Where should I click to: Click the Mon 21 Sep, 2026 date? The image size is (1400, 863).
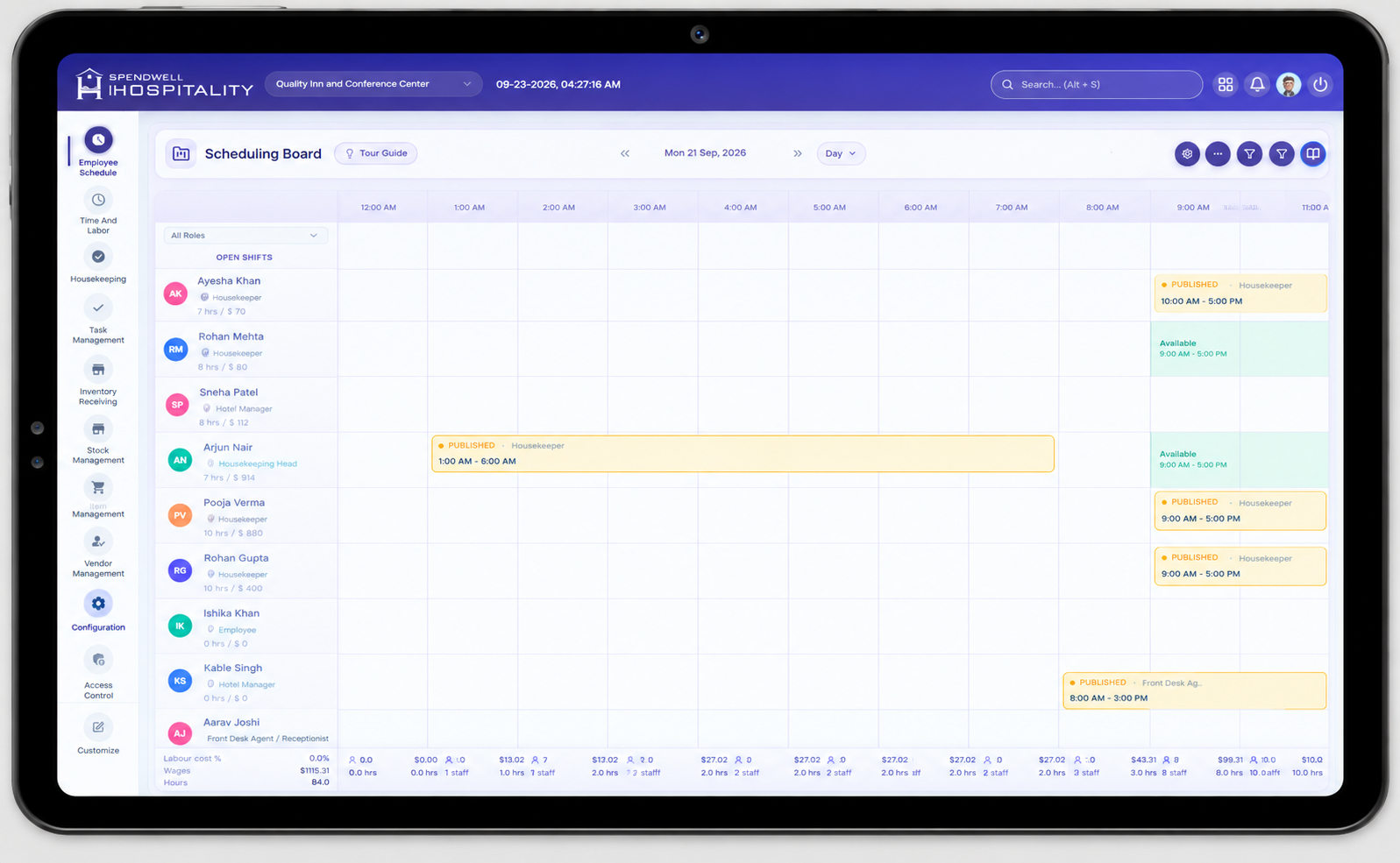(705, 153)
